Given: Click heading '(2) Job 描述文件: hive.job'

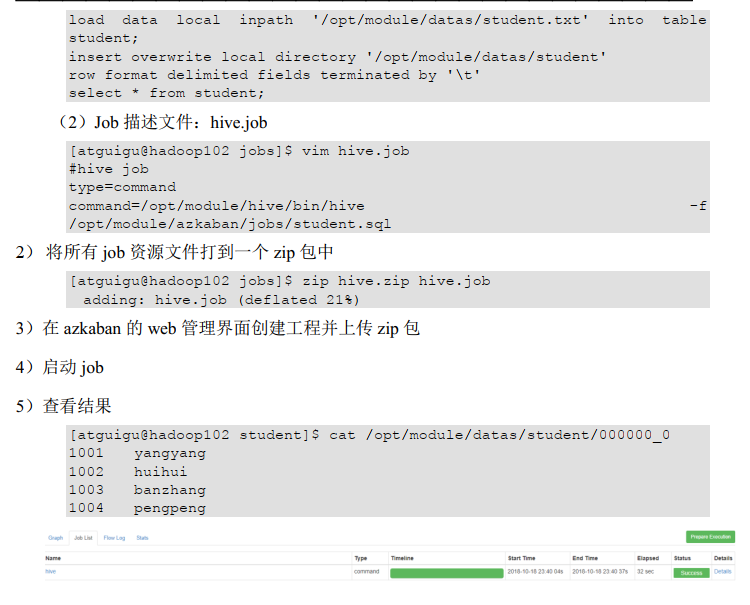Looking at the screenshot, I should click(162, 122).
